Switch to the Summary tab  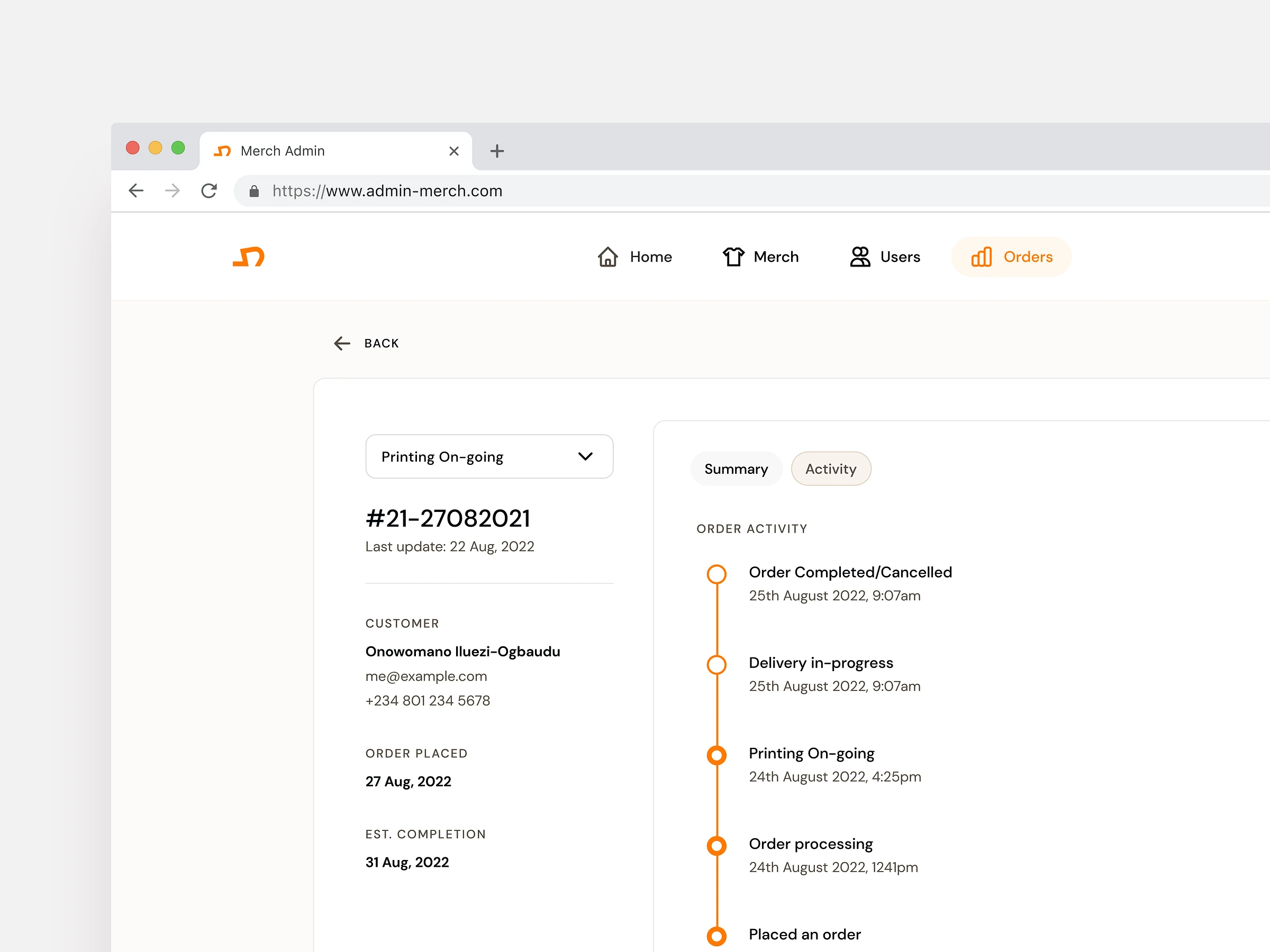coord(736,469)
